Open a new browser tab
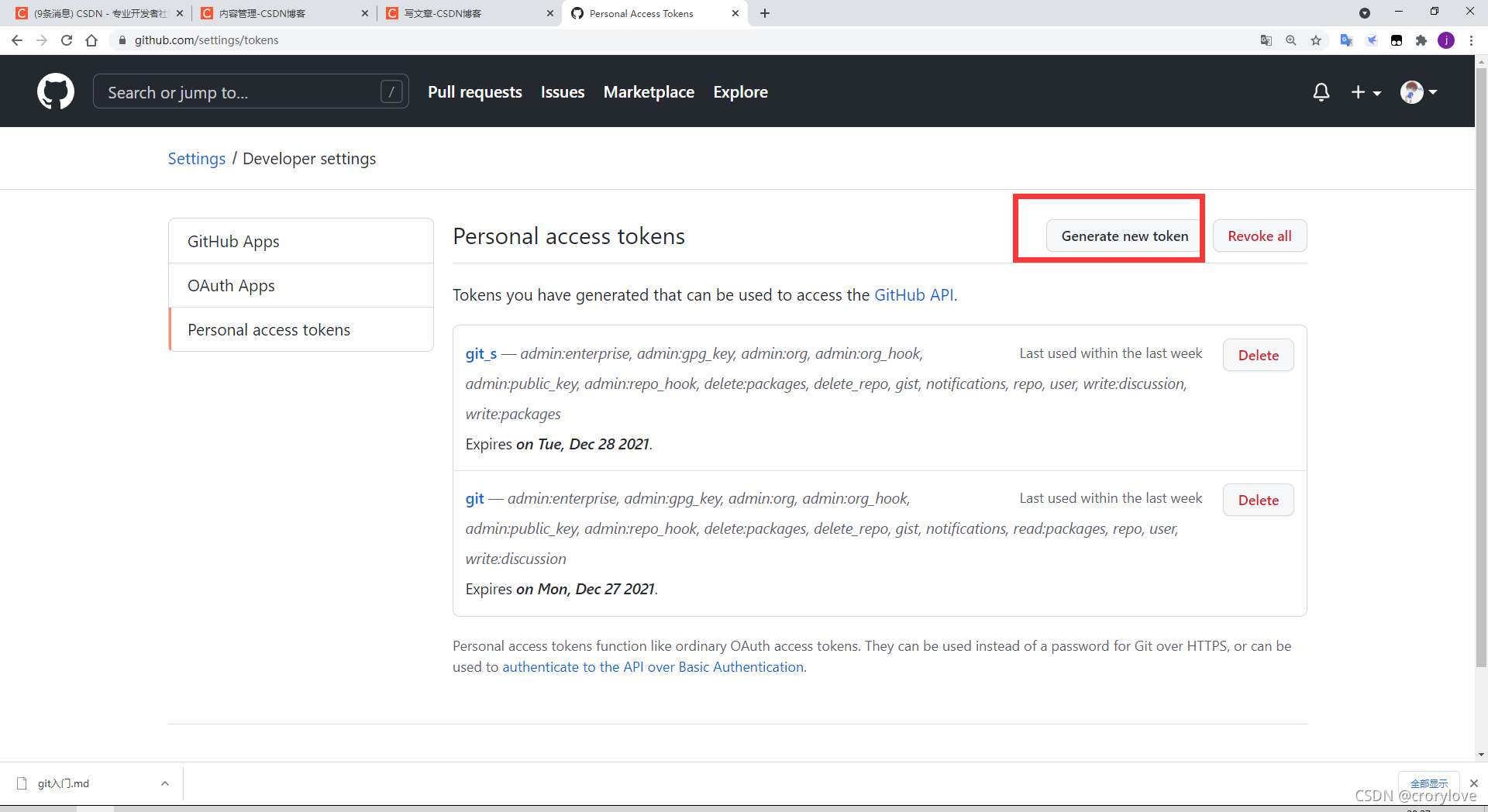 click(x=765, y=13)
